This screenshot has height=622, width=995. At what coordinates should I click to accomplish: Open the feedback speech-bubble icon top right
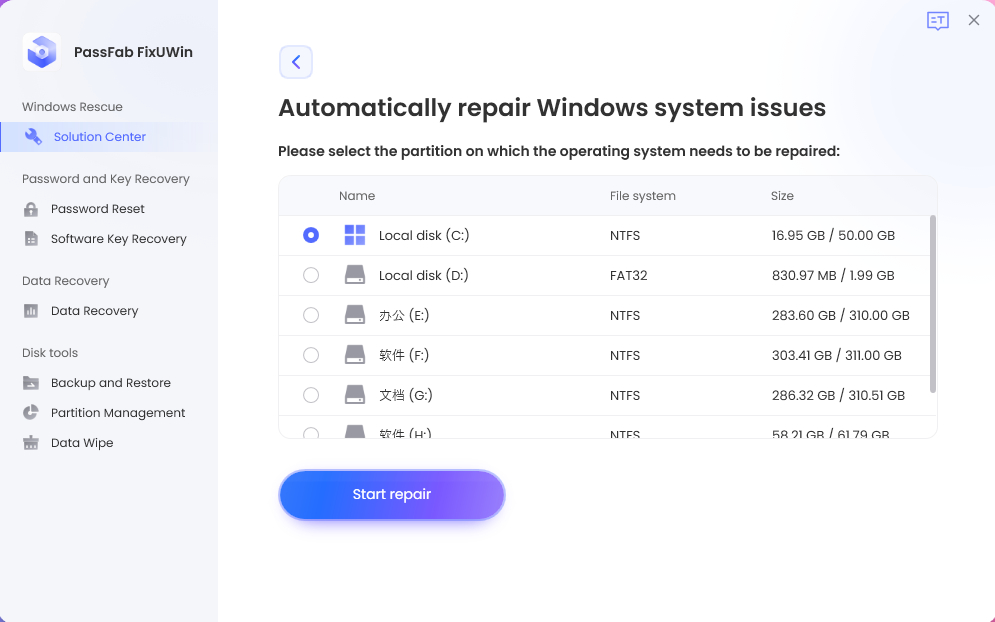click(938, 20)
